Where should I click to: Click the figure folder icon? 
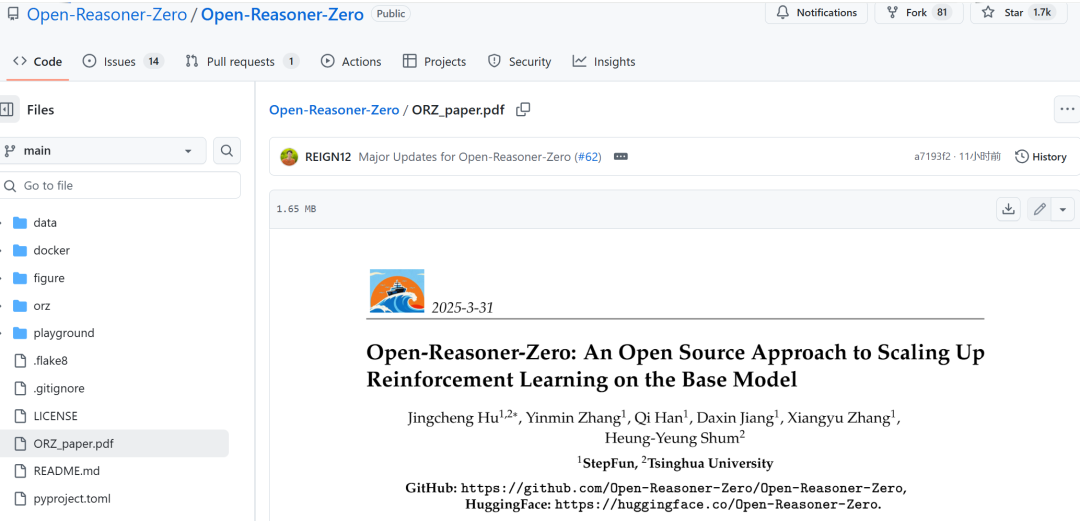[20, 278]
